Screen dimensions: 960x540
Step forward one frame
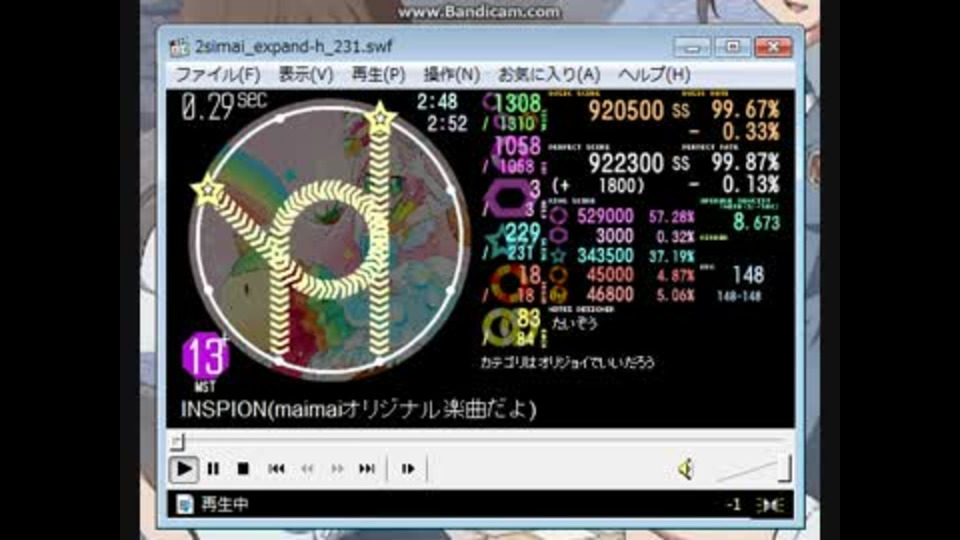(408, 469)
